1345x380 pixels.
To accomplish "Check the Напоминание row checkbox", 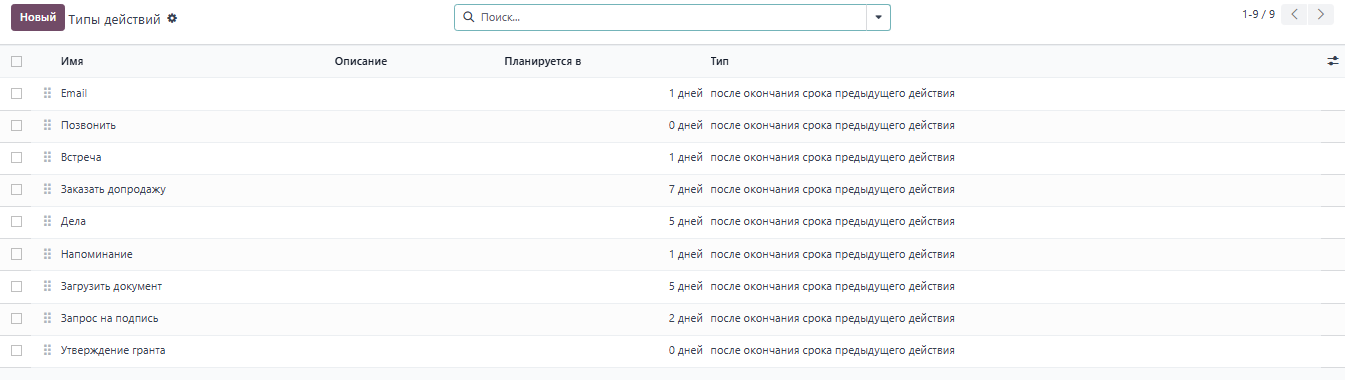I will (16, 254).
